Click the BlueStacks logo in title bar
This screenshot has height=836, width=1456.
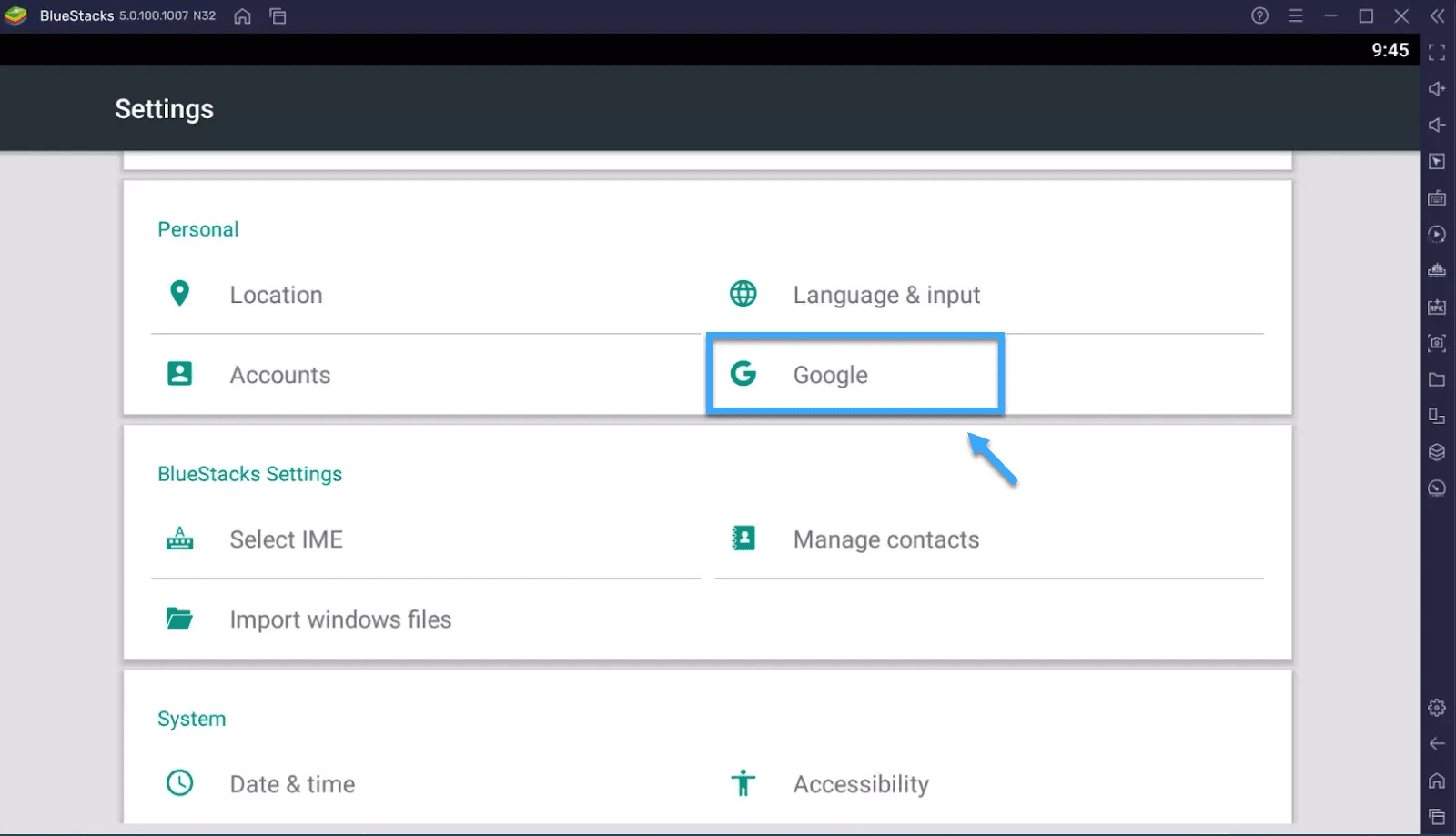point(16,16)
